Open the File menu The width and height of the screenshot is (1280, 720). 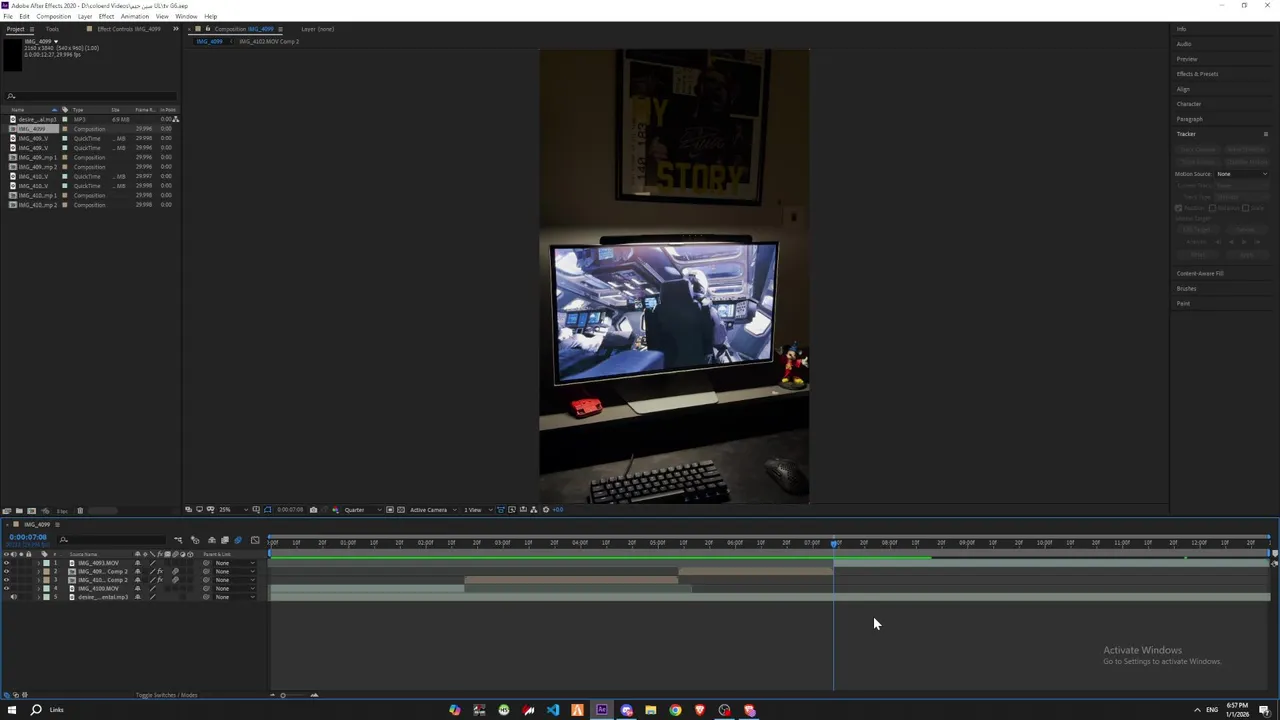point(8,16)
